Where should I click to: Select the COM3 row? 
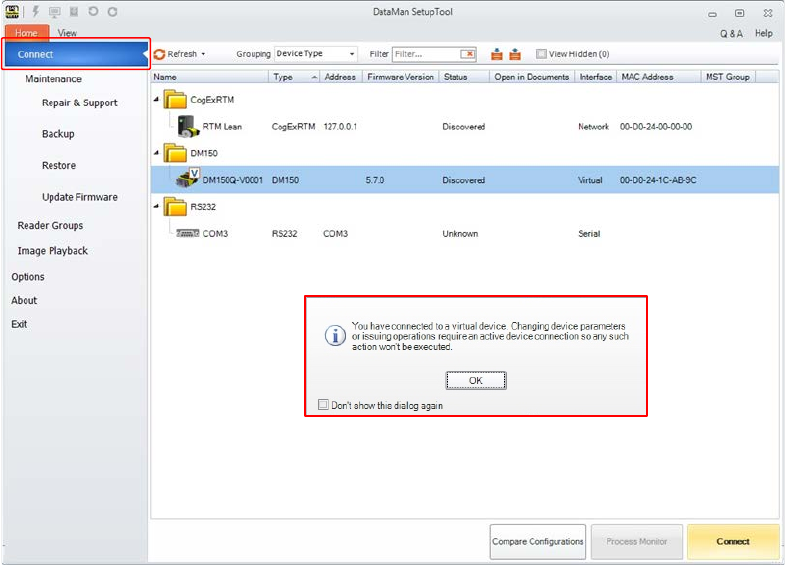click(x=465, y=233)
